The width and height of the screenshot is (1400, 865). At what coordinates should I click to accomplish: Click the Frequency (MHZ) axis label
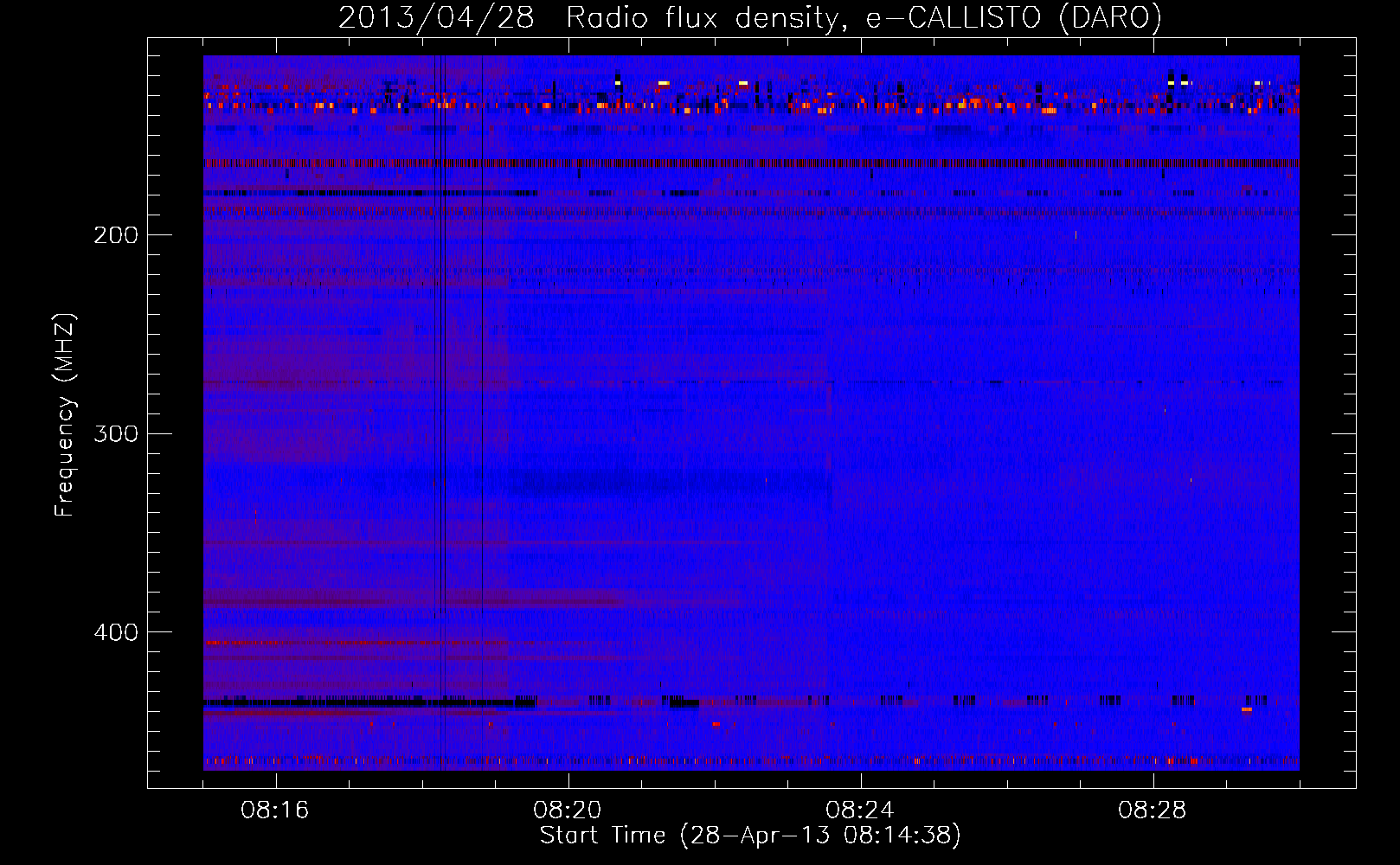click(x=65, y=415)
